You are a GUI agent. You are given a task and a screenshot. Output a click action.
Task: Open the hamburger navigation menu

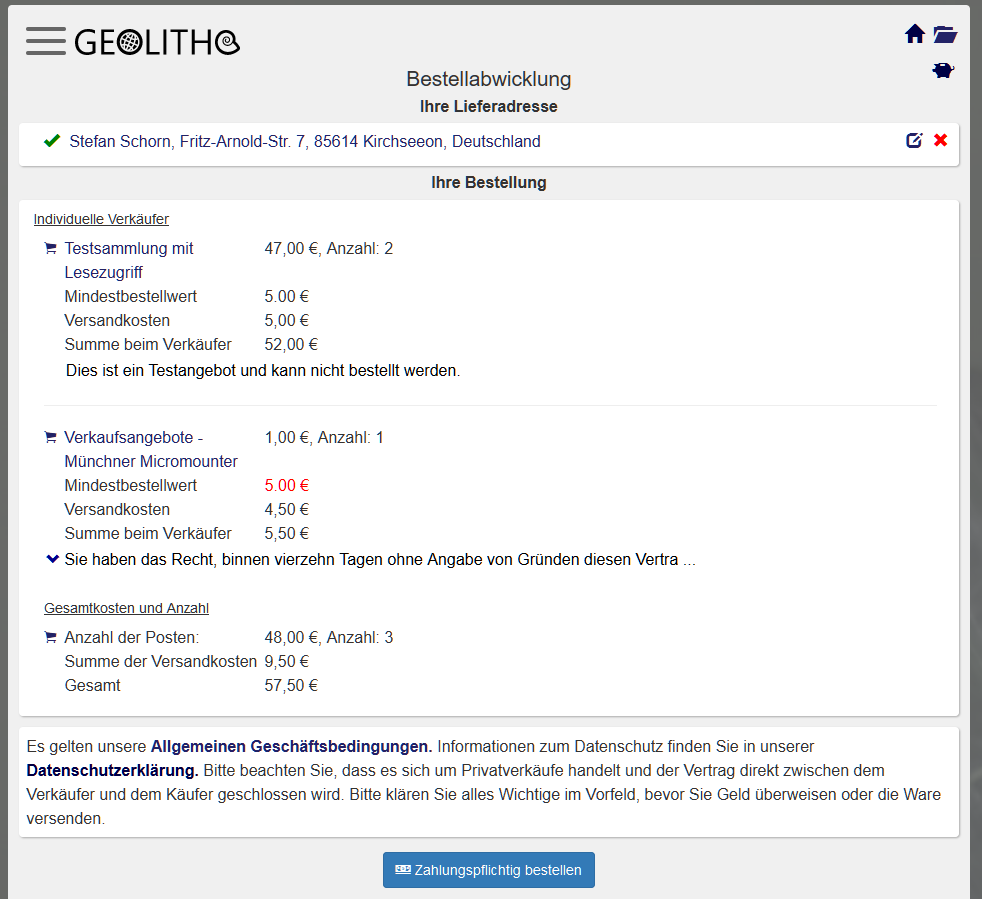pos(46,42)
